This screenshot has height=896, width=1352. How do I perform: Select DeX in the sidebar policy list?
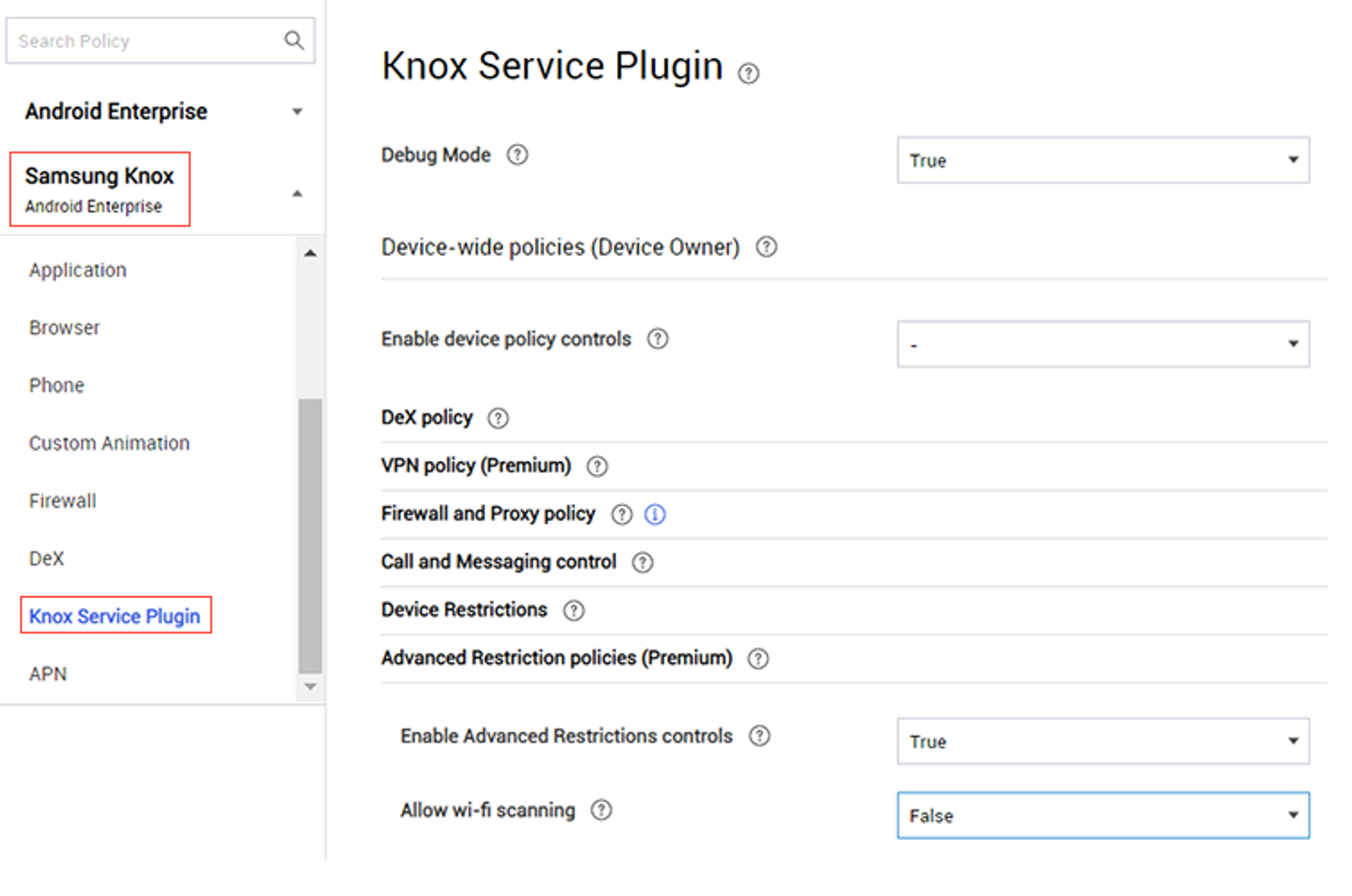(46, 558)
